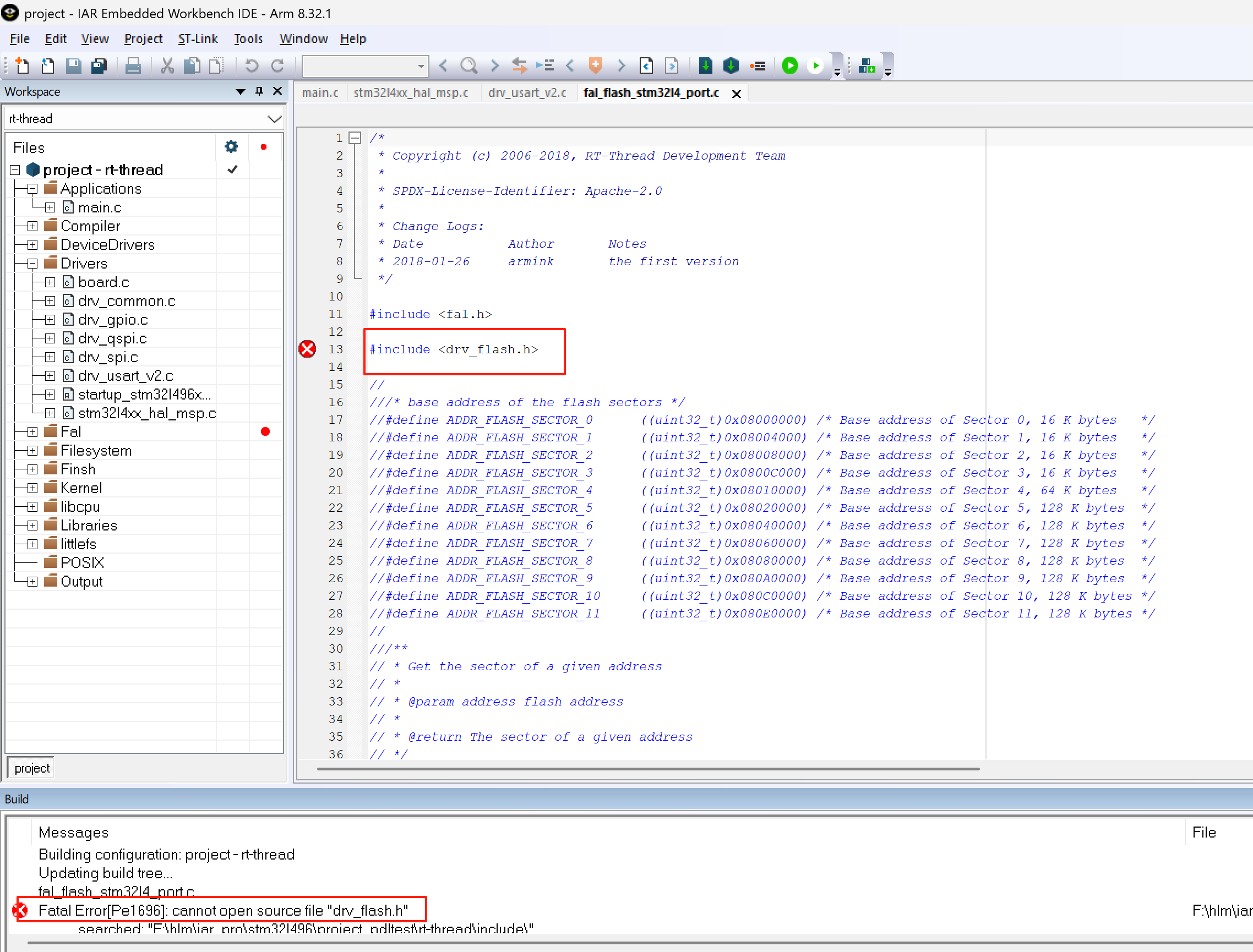The width and height of the screenshot is (1253, 952).
Task: Click the Print icon in toolbar
Action: 133,66
